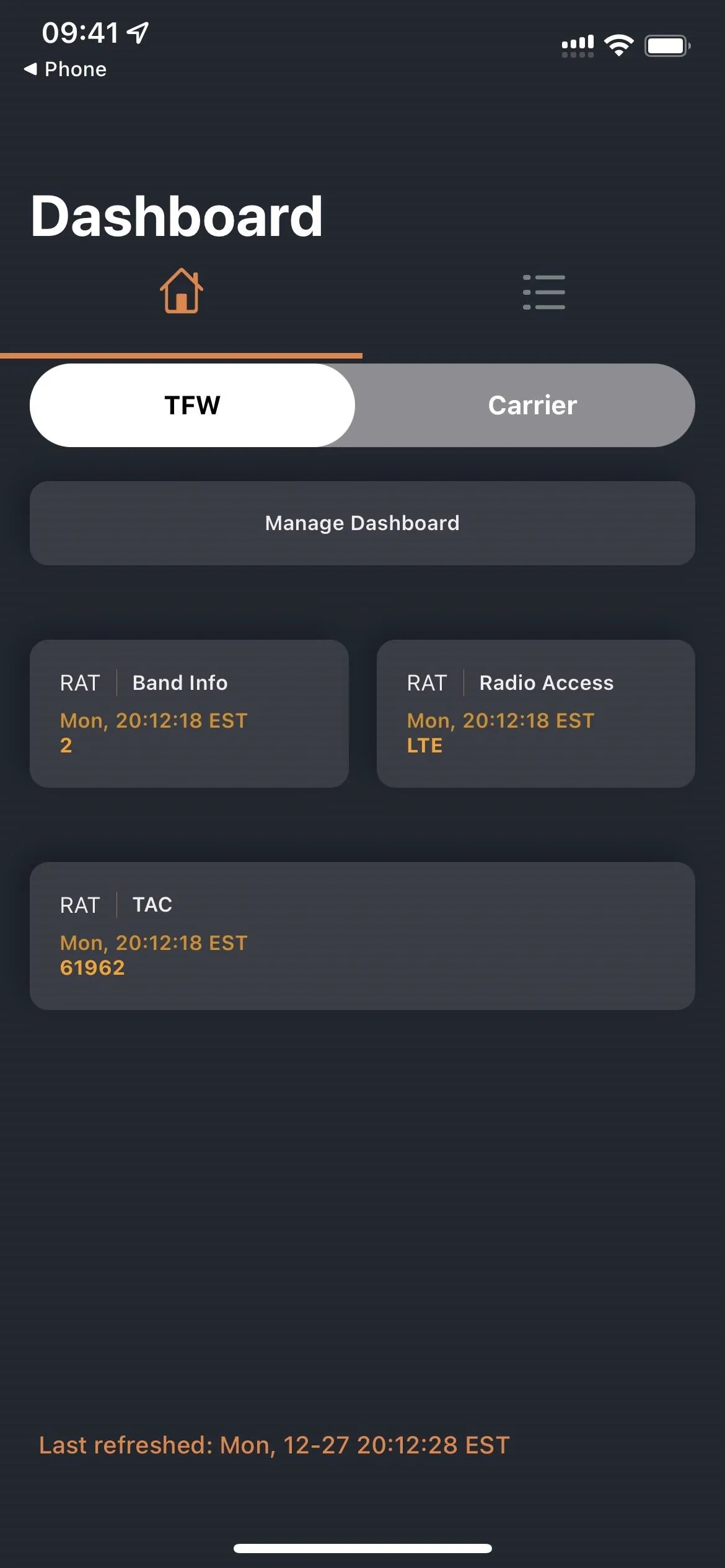Select the TFW segment
The height and width of the screenshot is (1568, 725).
coord(192,405)
